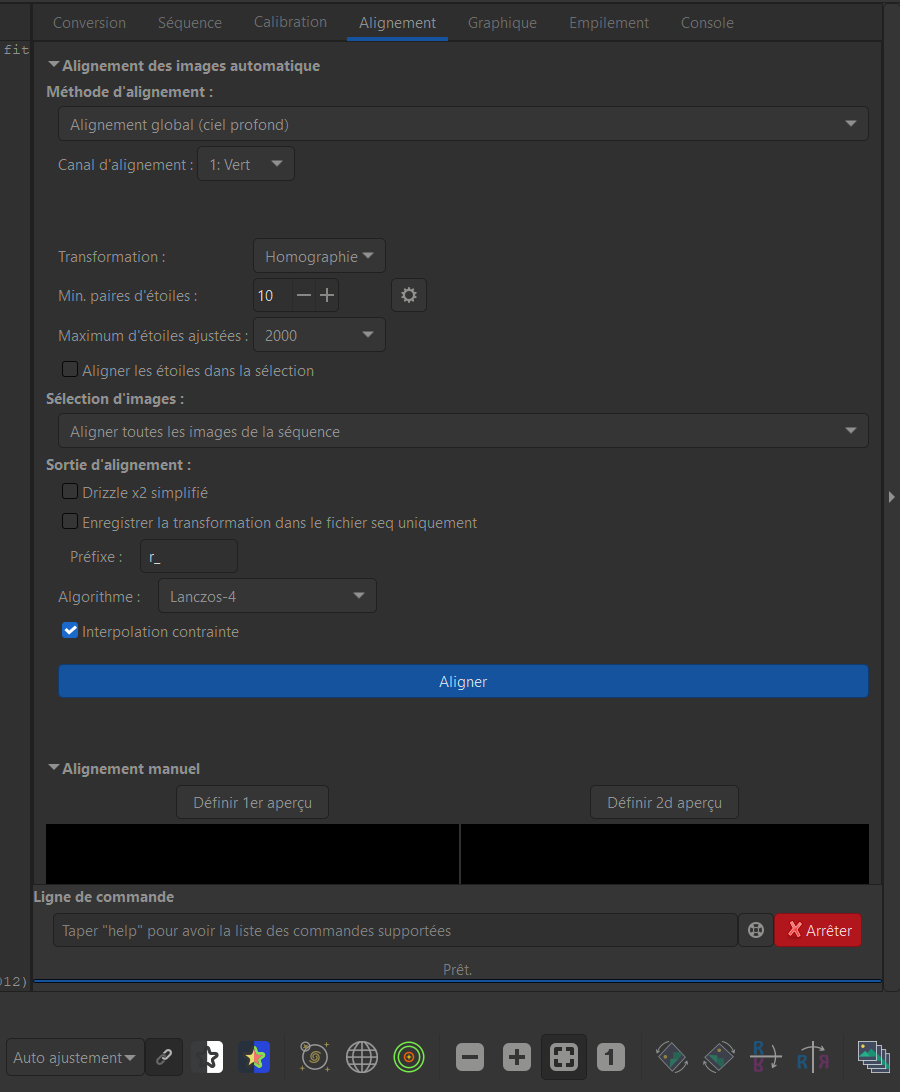Open image selection sequence dropdown
Screen dimensions: 900x1092
tap(463, 431)
